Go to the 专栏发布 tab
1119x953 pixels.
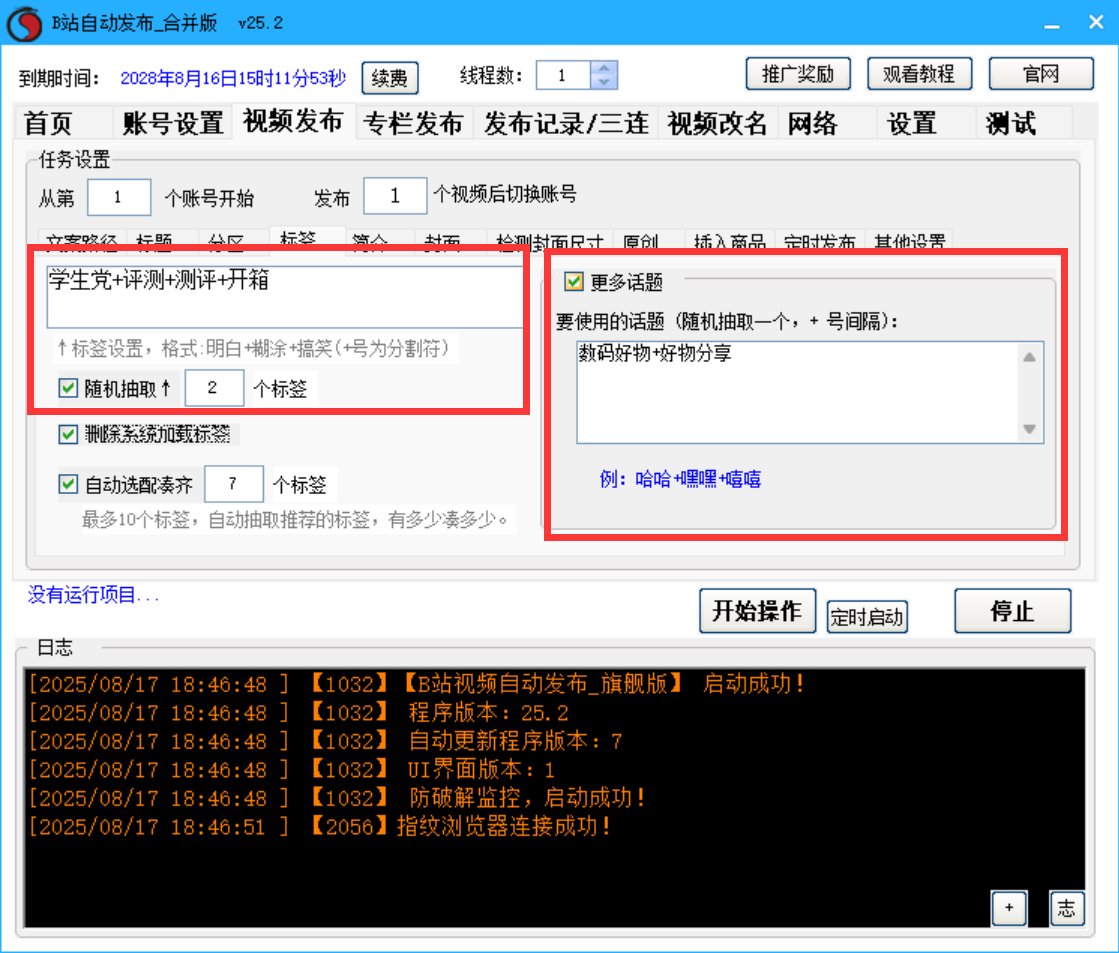[413, 123]
